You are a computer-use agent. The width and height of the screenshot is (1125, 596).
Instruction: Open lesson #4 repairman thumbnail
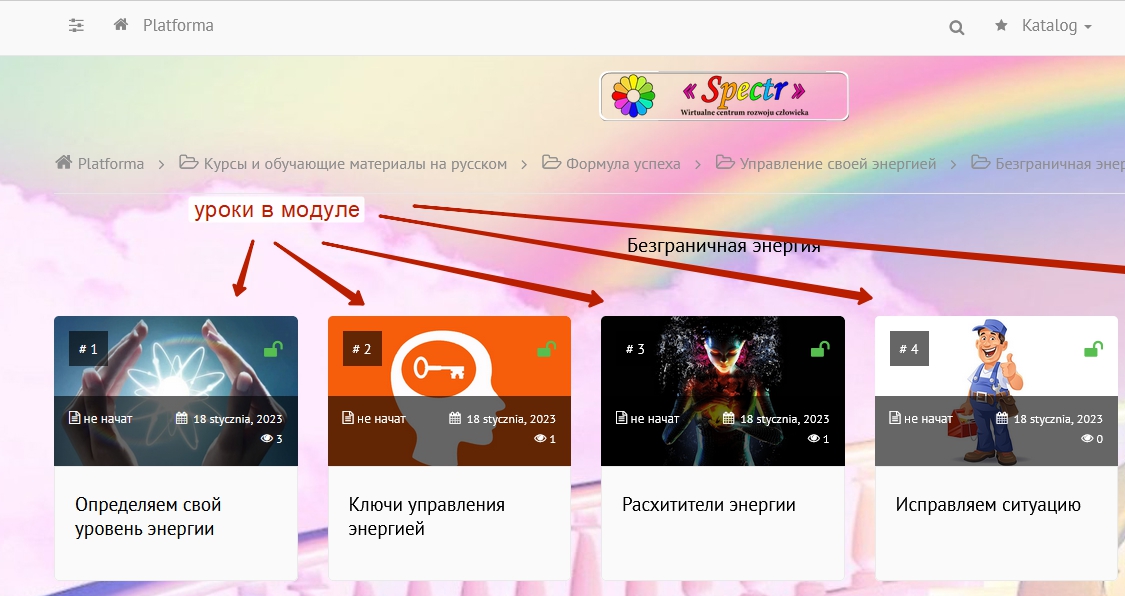coord(996,391)
